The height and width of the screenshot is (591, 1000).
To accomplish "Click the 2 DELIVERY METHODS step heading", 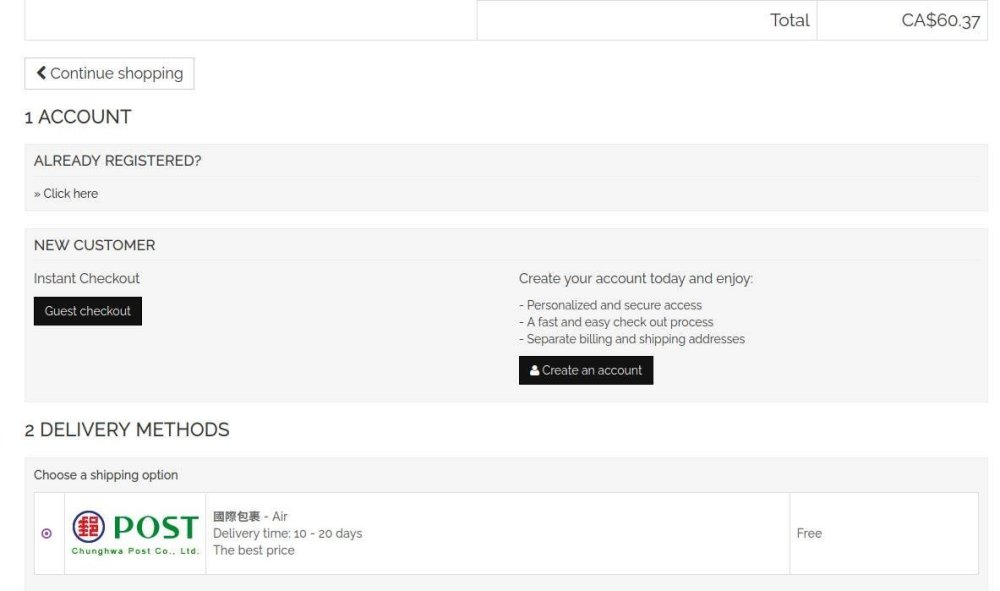I will click(x=127, y=430).
